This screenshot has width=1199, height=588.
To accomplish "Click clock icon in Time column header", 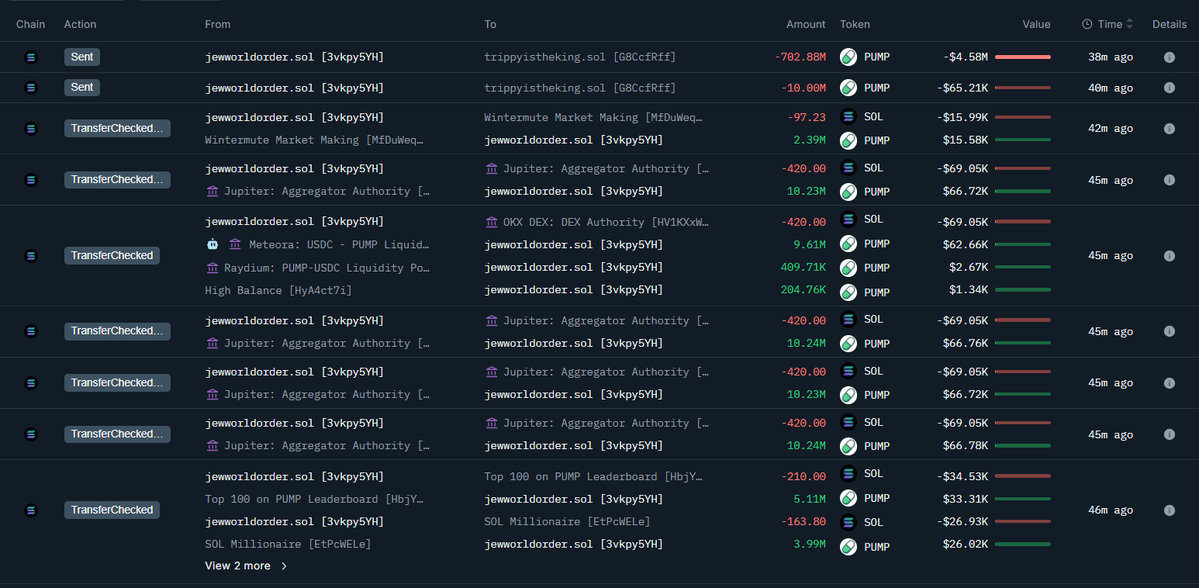I will pyautogui.click(x=1087, y=24).
